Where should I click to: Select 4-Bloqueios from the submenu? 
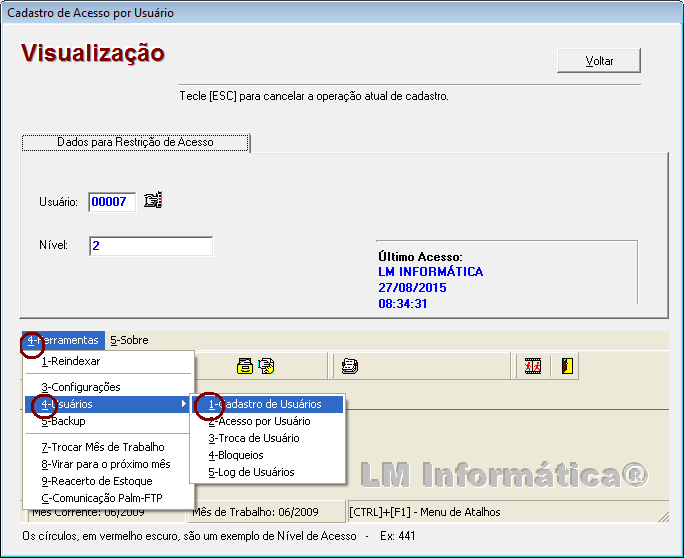236,455
